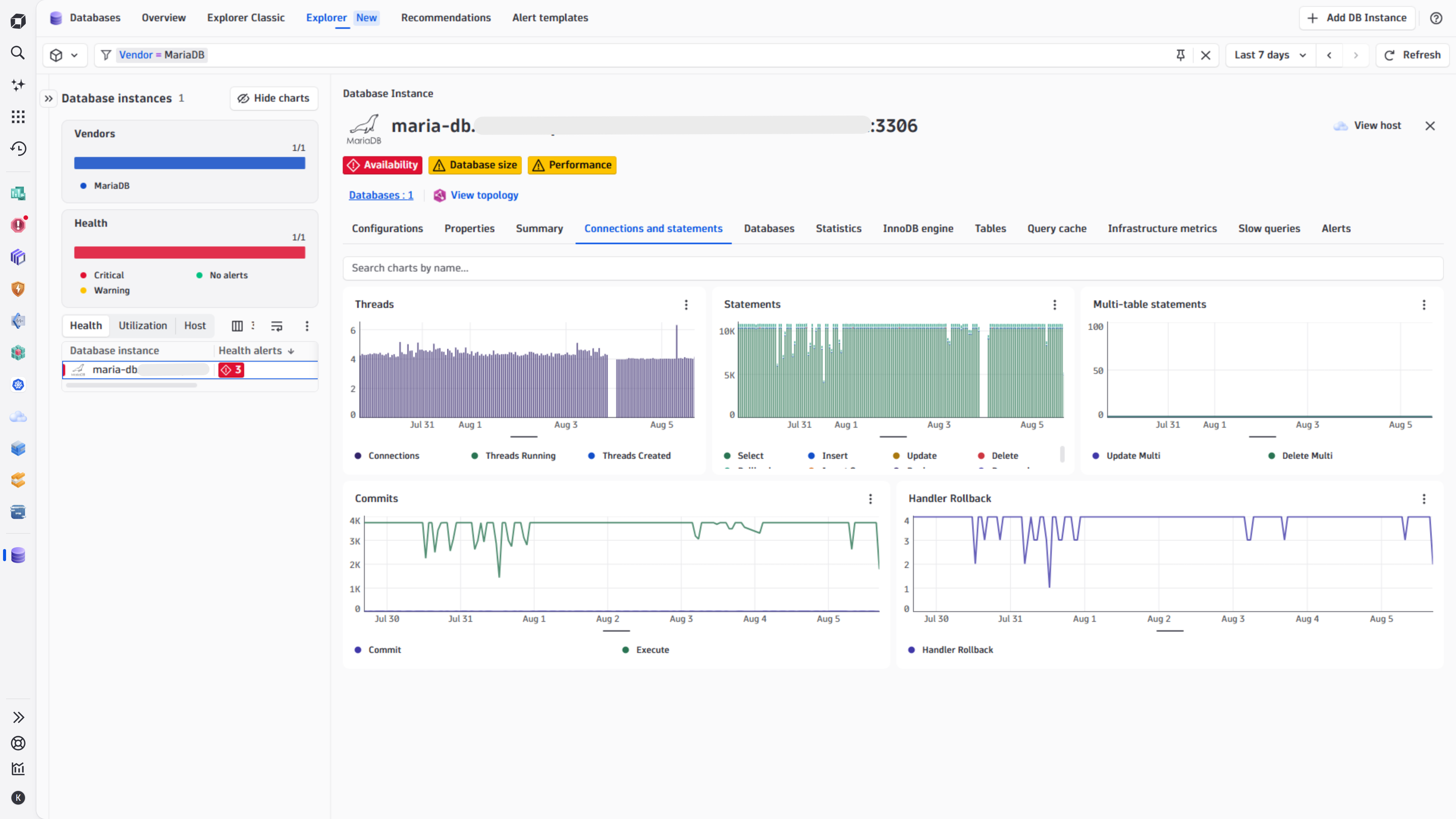Image resolution: width=1456 pixels, height=819 pixels.
Task: Open the search icon in left sidebar
Action: pyautogui.click(x=18, y=53)
